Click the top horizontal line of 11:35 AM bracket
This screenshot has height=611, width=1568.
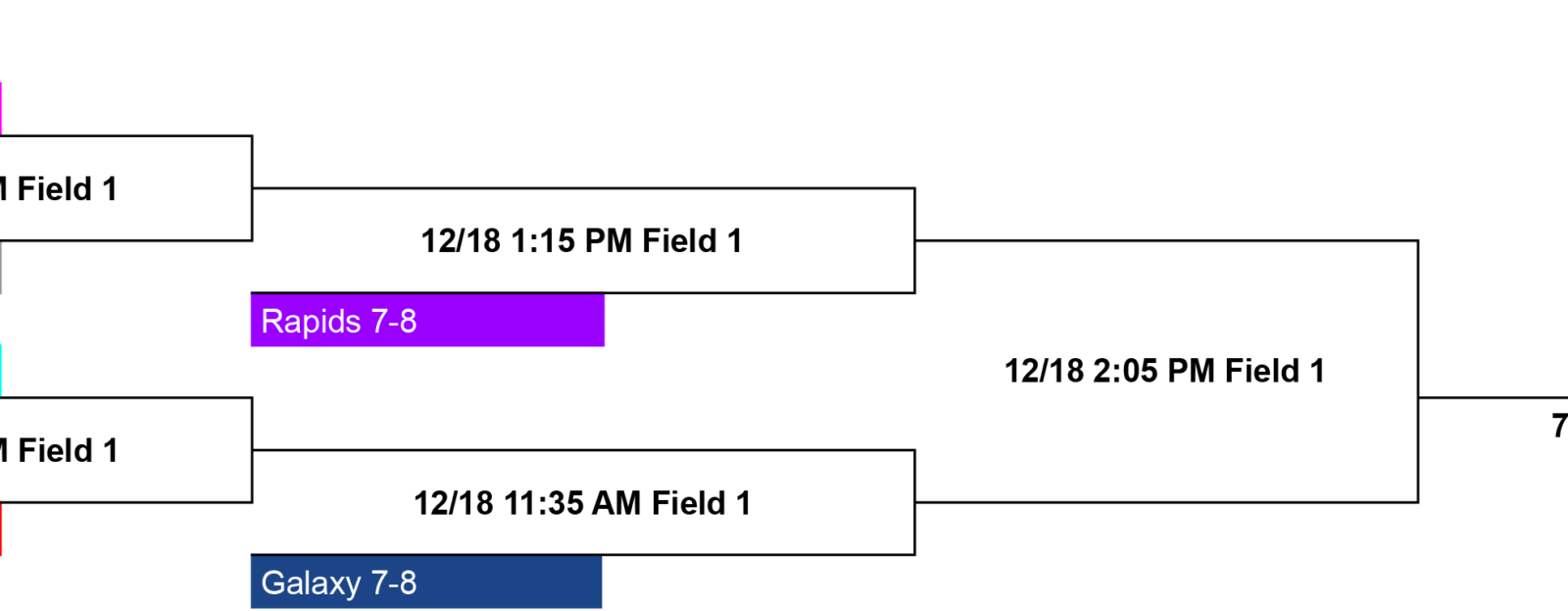(x=583, y=450)
